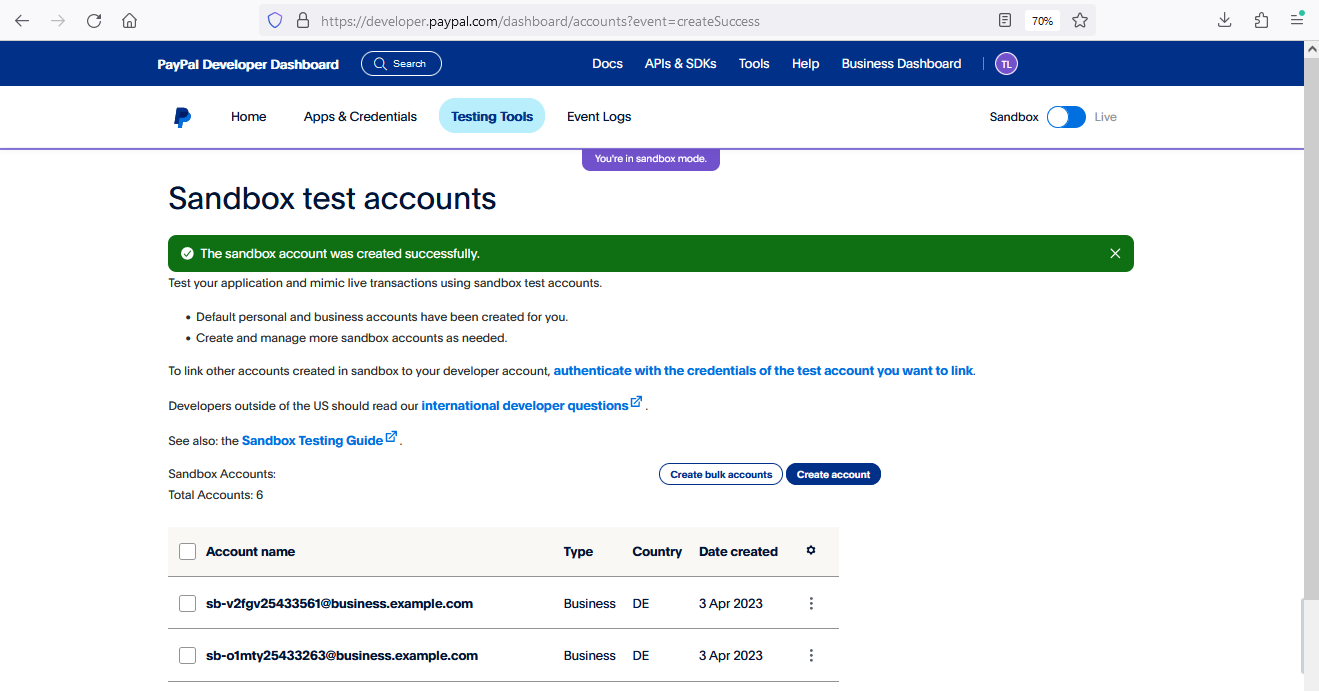Open the APIs & SDKs menu

tap(680, 64)
